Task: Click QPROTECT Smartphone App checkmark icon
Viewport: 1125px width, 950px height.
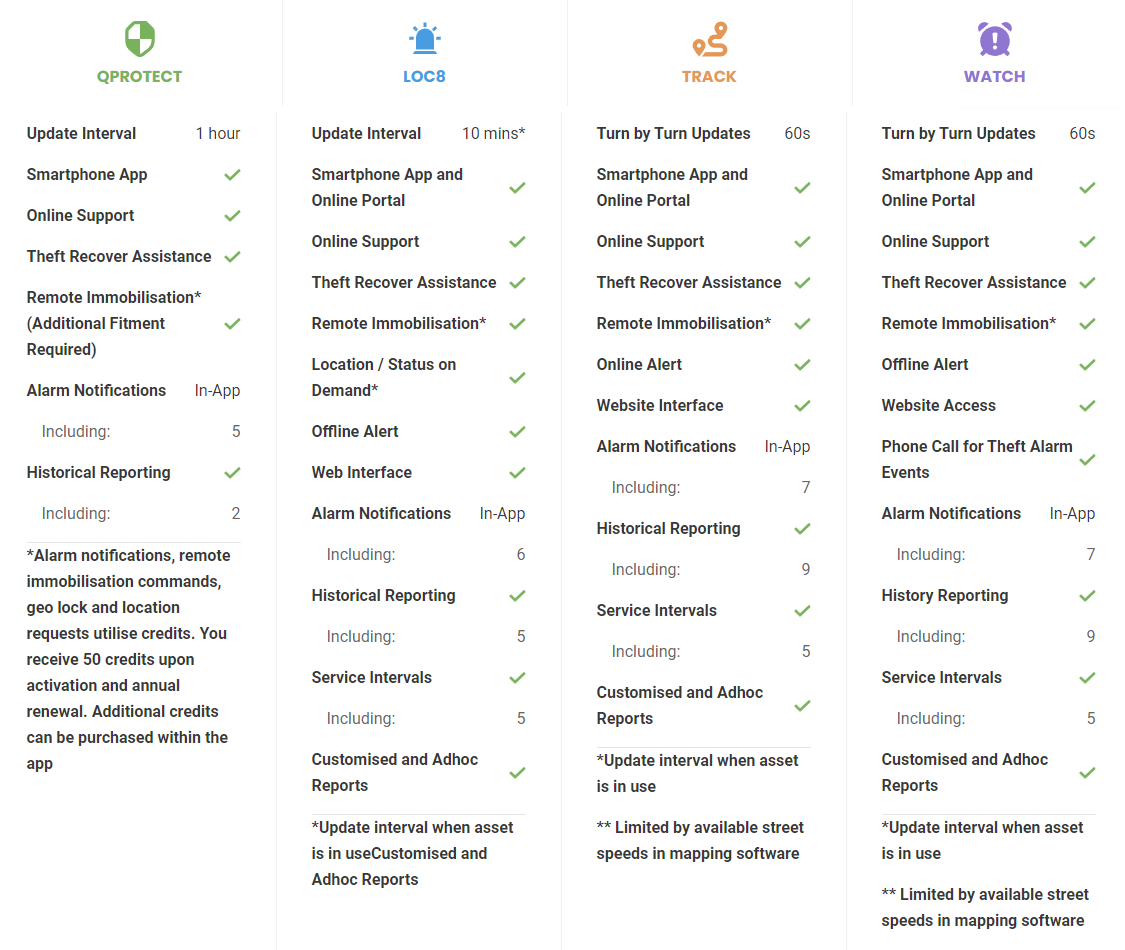Action: pos(232,175)
